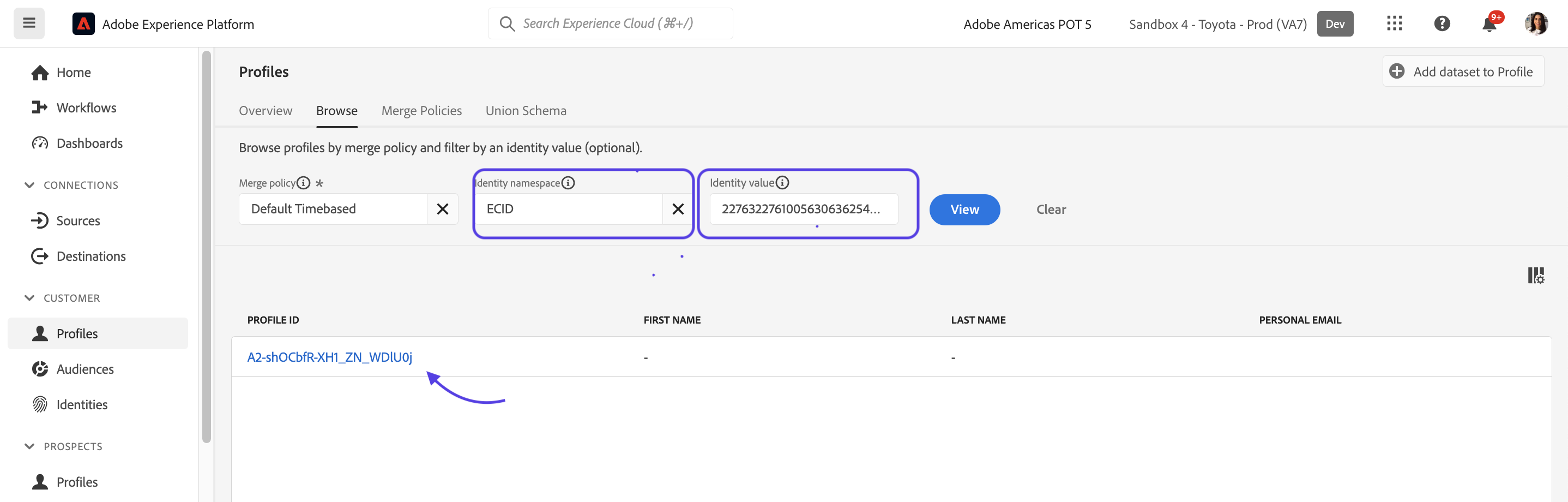Image resolution: width=1568 pixels, height=502 pixels.
Task: Clear the ECID namespace selection
Action: click(x=678, y=209)
